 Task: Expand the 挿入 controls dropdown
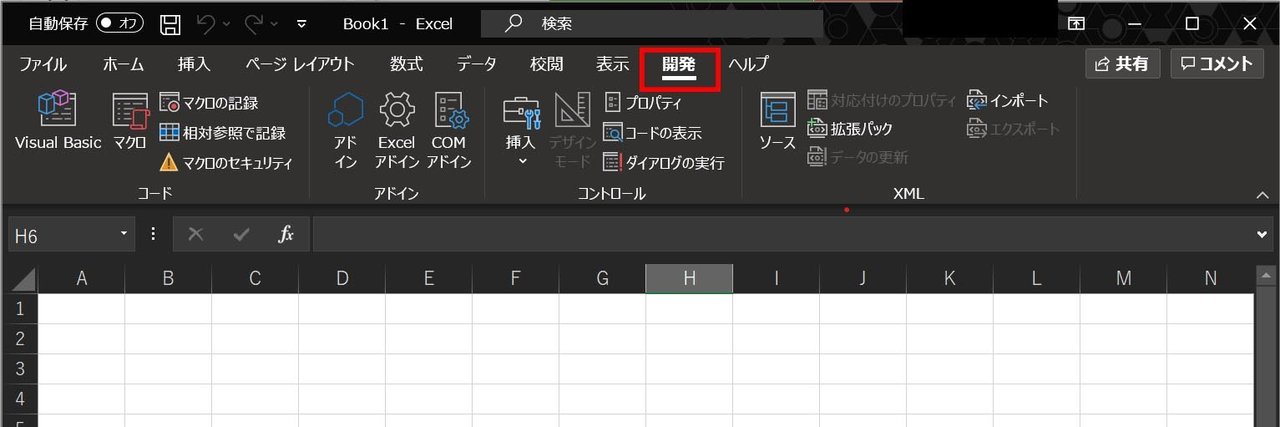pyautogui.click(x=521, y=130)
